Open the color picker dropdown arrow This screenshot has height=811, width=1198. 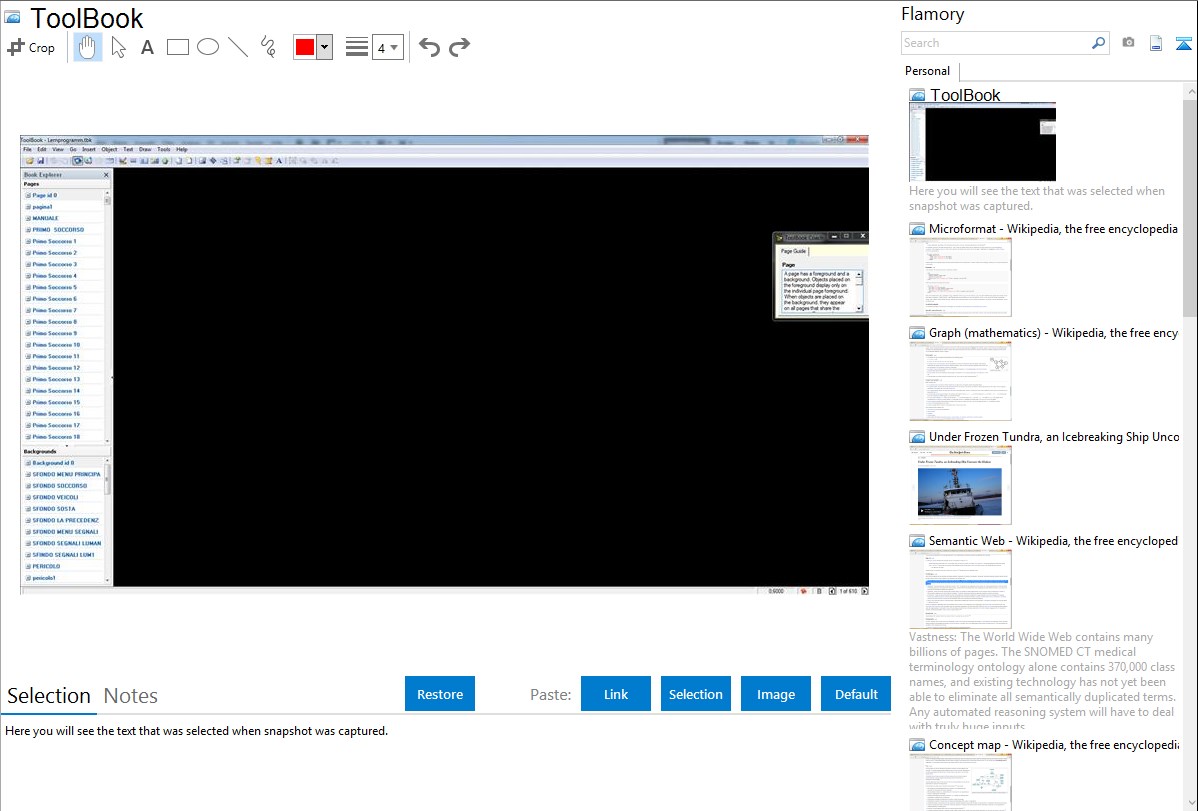[x=324, y=47]
